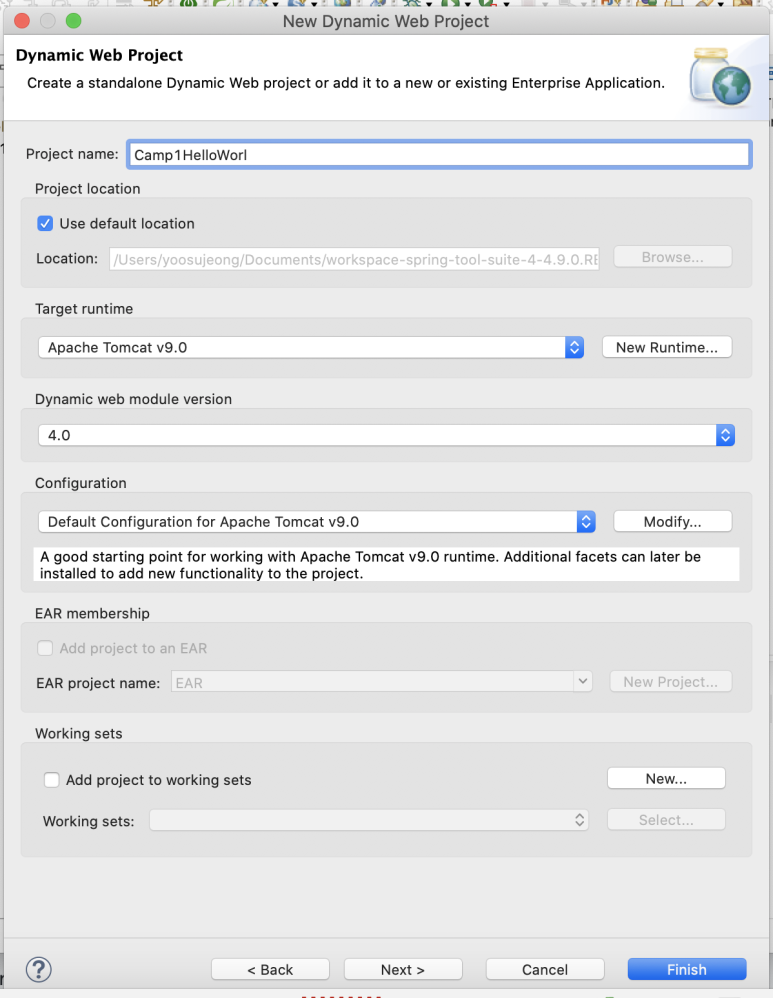Click New... working set button
773x998 pixels.
click(666, 779)
